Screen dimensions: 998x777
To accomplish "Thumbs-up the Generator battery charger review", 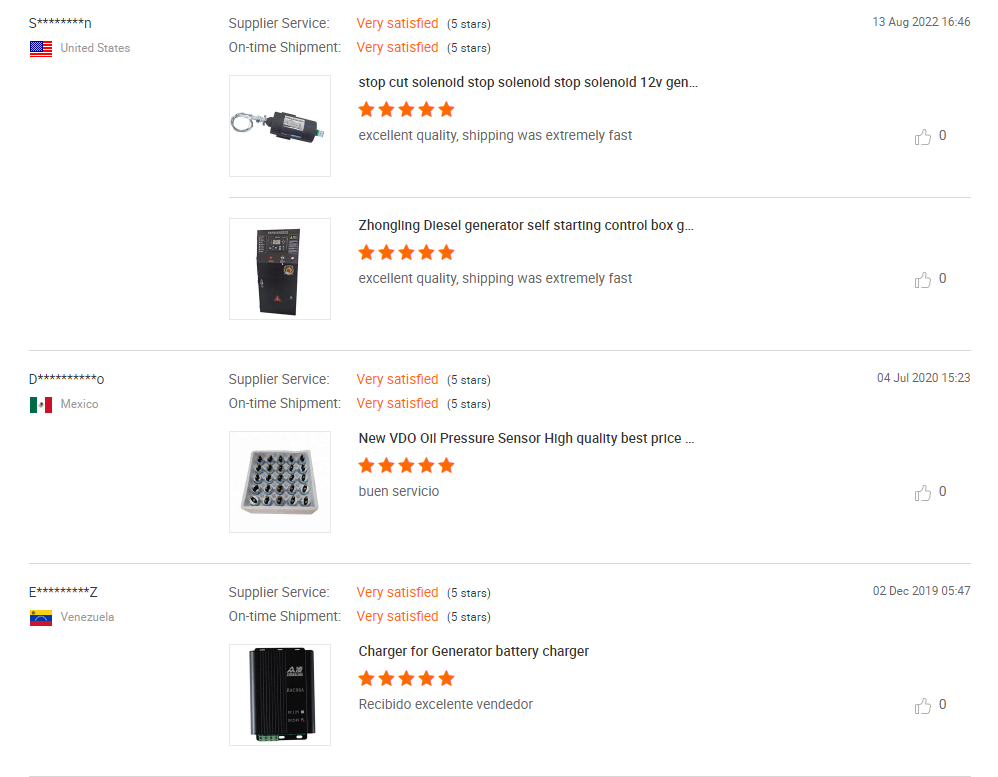I will click(x=923, y=706).
